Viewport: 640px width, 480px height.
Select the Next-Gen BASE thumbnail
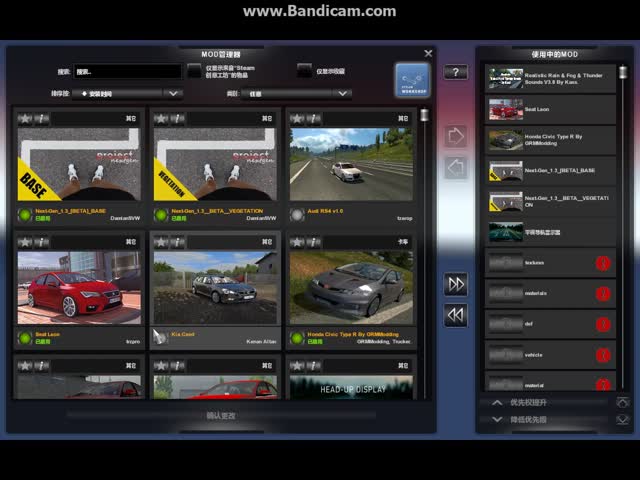click(79, 164)
